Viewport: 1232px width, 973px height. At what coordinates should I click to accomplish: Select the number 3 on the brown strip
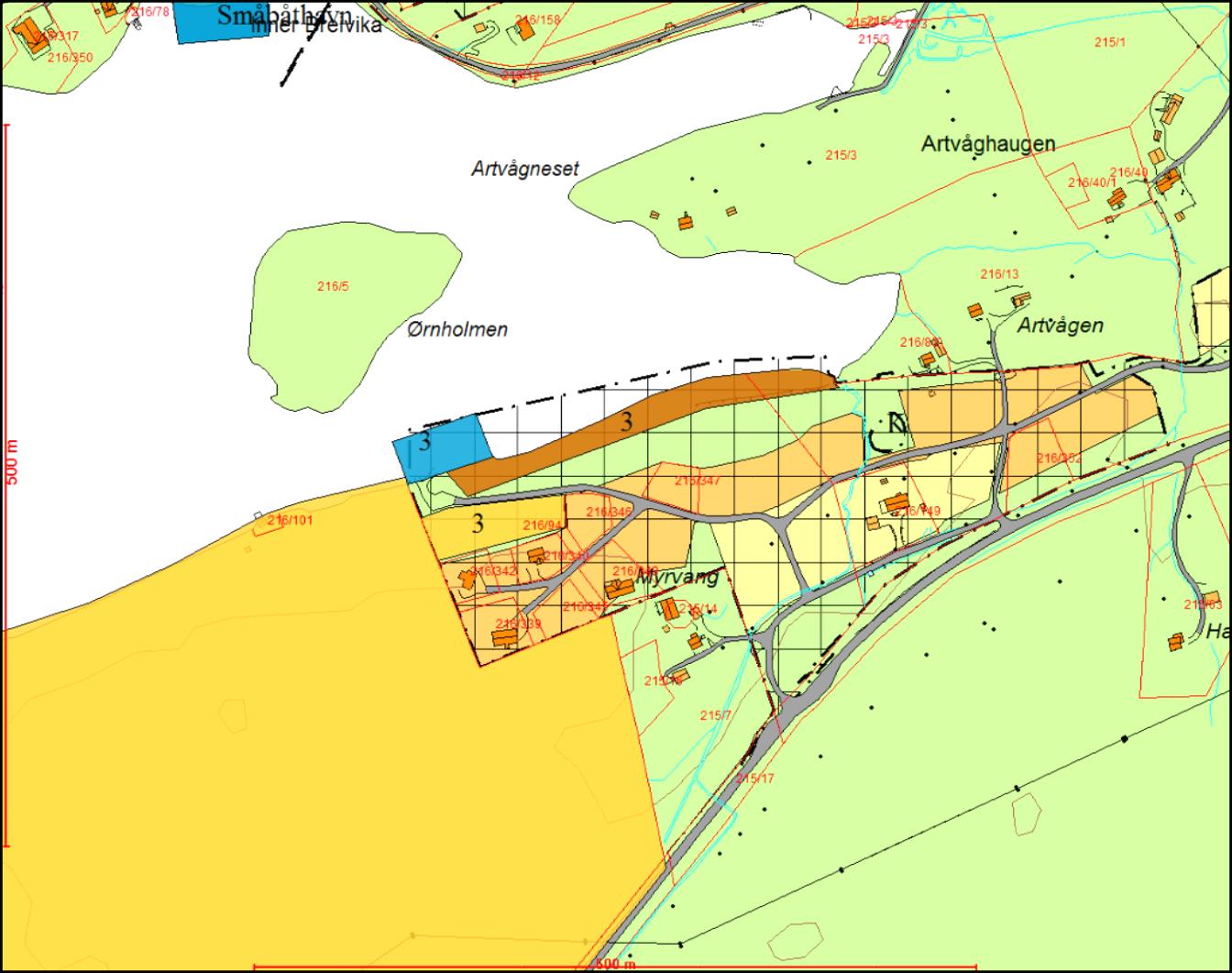(x=626, y=422)
